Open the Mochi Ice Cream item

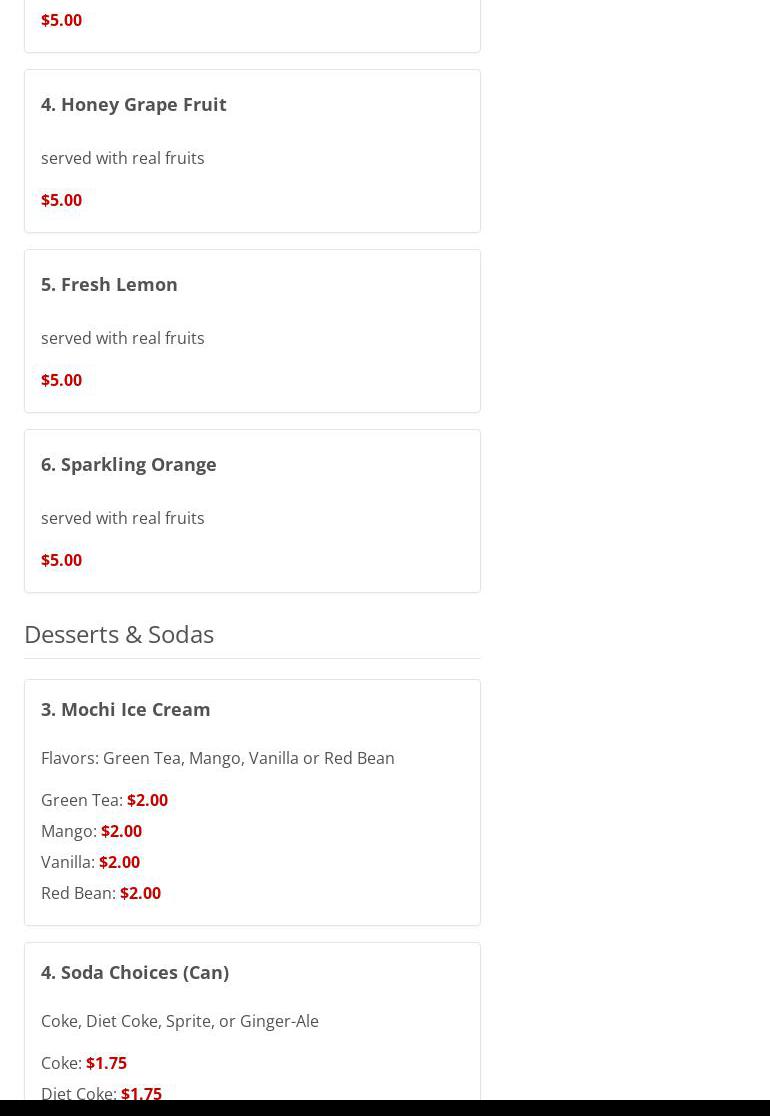(125, 709)
